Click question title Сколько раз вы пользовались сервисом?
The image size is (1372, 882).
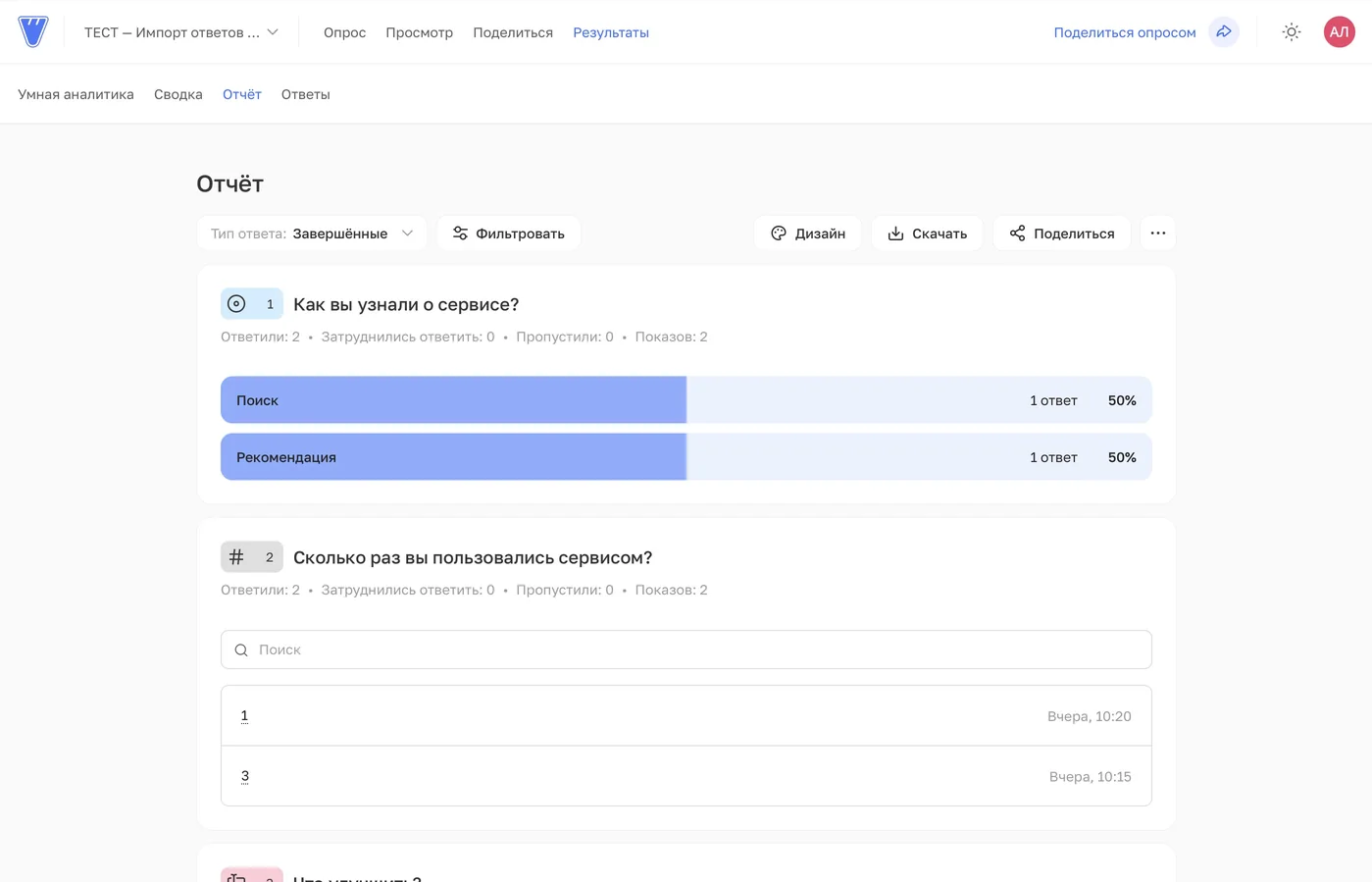tap(473, 557)
